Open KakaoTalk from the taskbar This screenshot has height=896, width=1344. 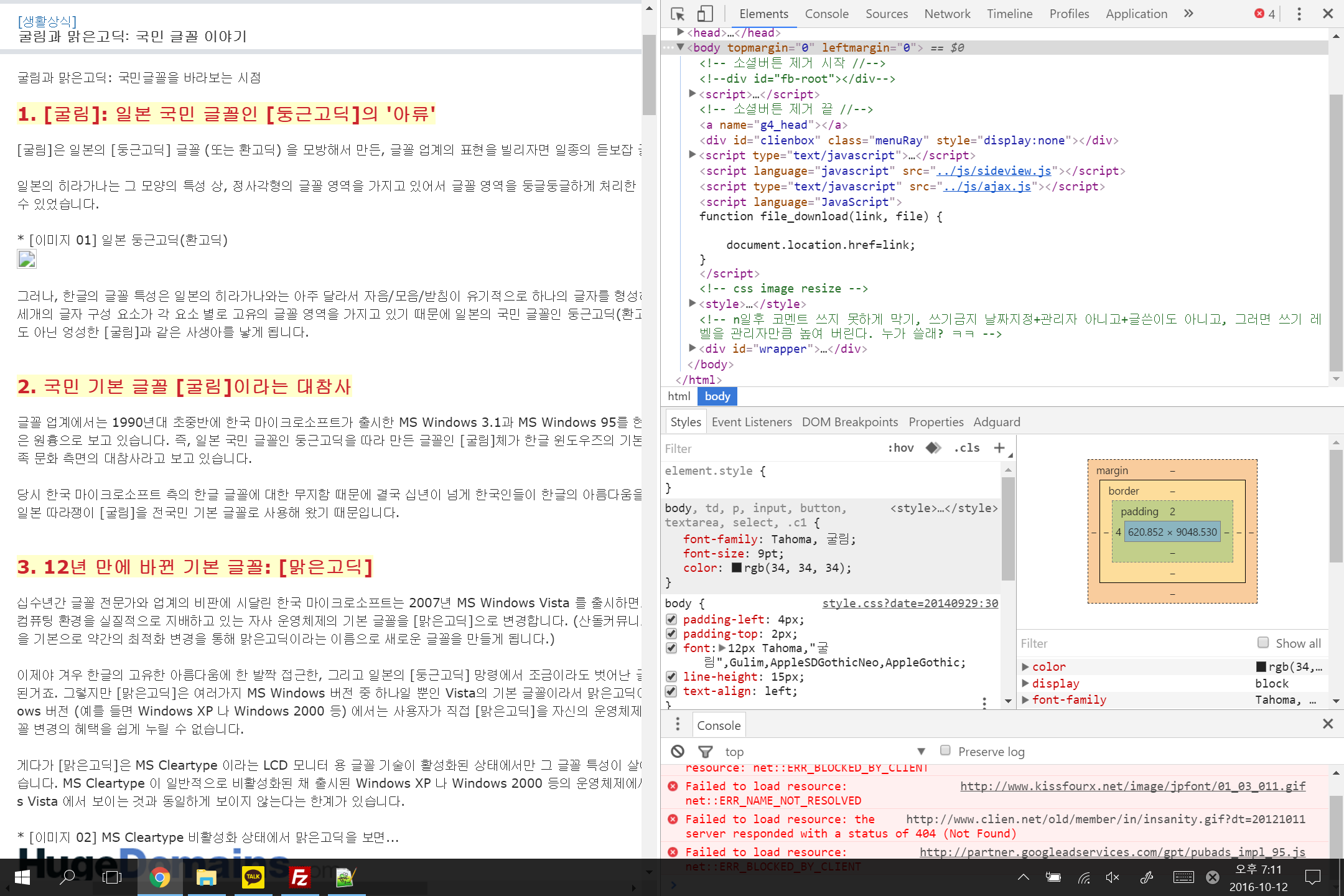(x=253, y=877)
